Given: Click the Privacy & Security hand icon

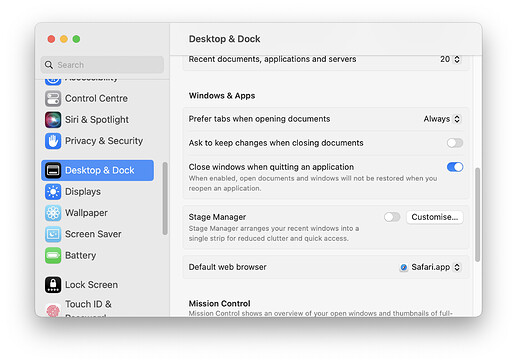Looking at the screenshot, I should pyautogui.click(x=53, y=141).
